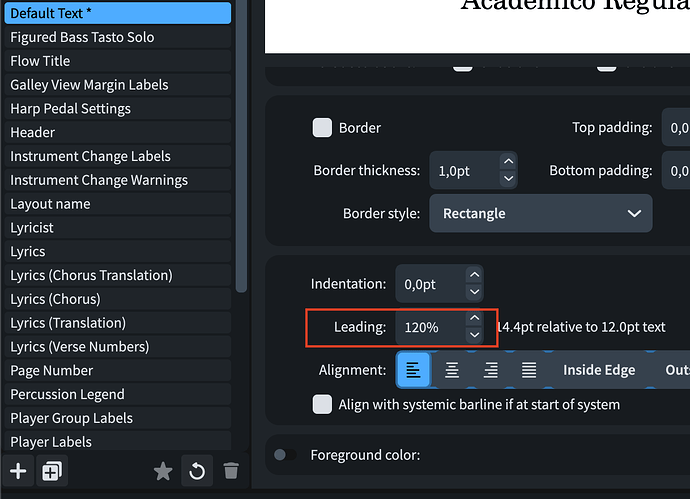Enable the Border checkbox

tap(322, 128)
